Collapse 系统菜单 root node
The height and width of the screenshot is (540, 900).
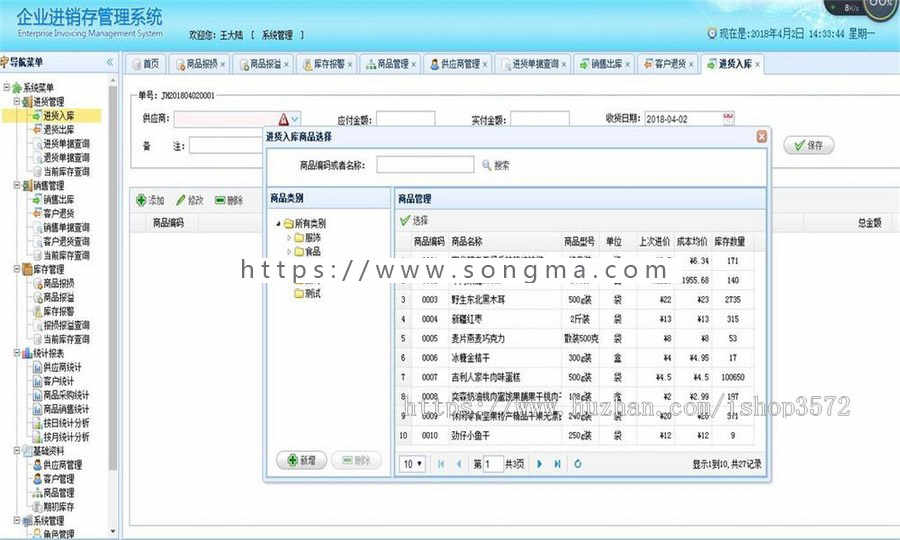pyautogui.click(x=6, y=87)
